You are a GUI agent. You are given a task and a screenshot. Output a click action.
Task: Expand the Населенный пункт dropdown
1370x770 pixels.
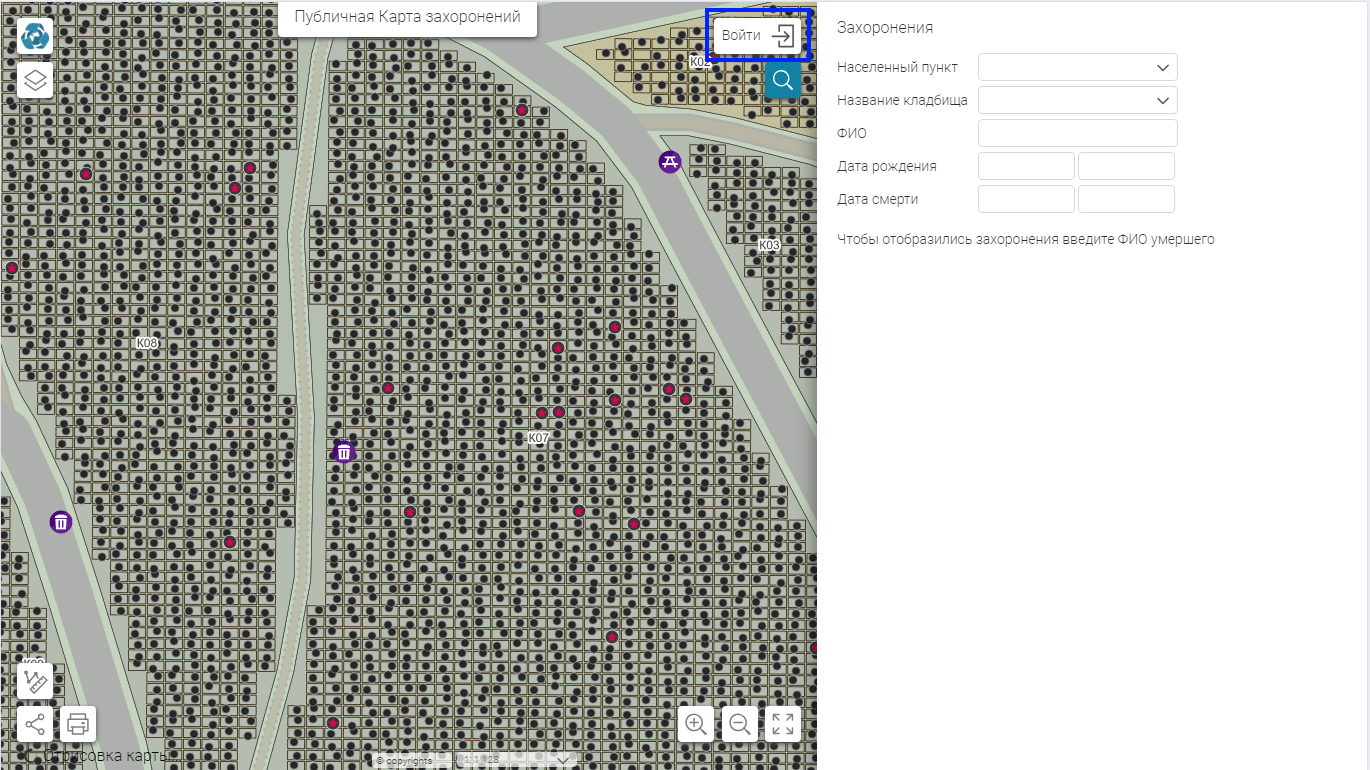[x=1078, y=67]
